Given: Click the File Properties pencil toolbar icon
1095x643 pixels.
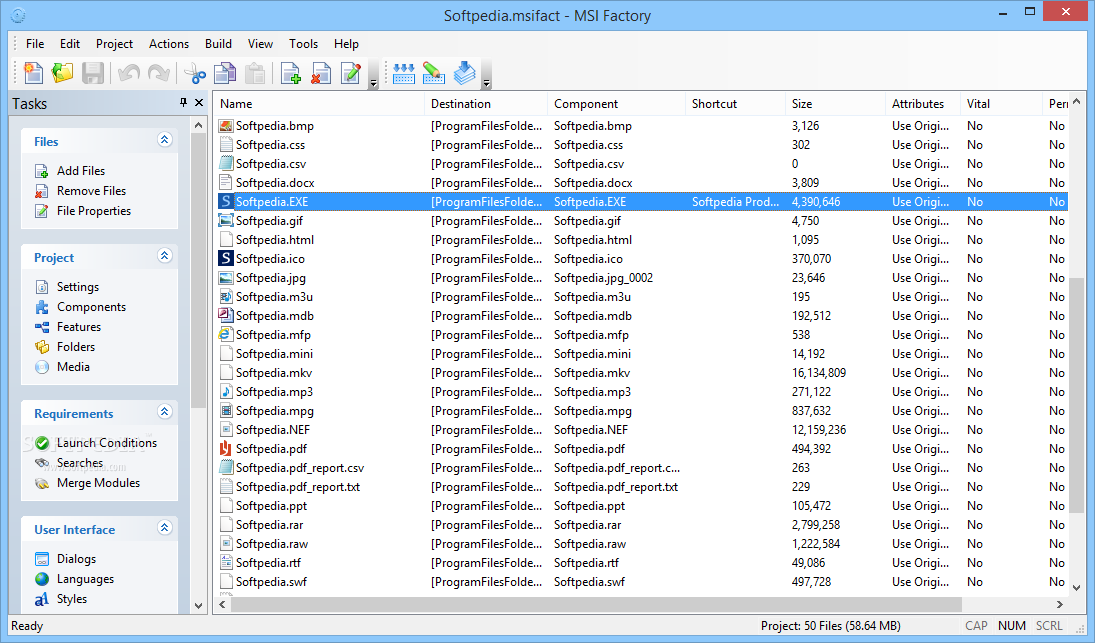Looking at the screenshot, I should pos(351,73).
